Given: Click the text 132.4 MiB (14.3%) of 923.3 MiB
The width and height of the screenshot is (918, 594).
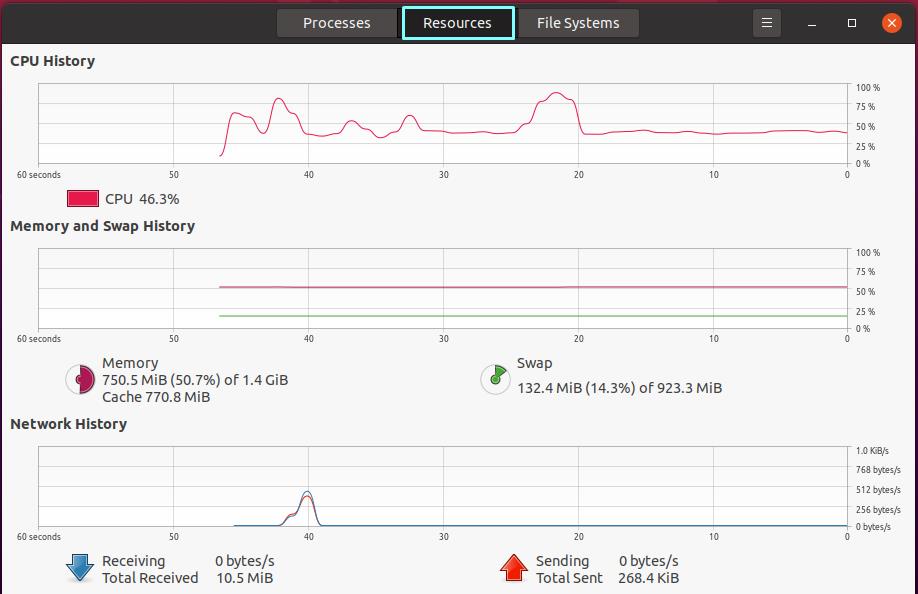Looking at the screenshot, I should click(619, 388).
